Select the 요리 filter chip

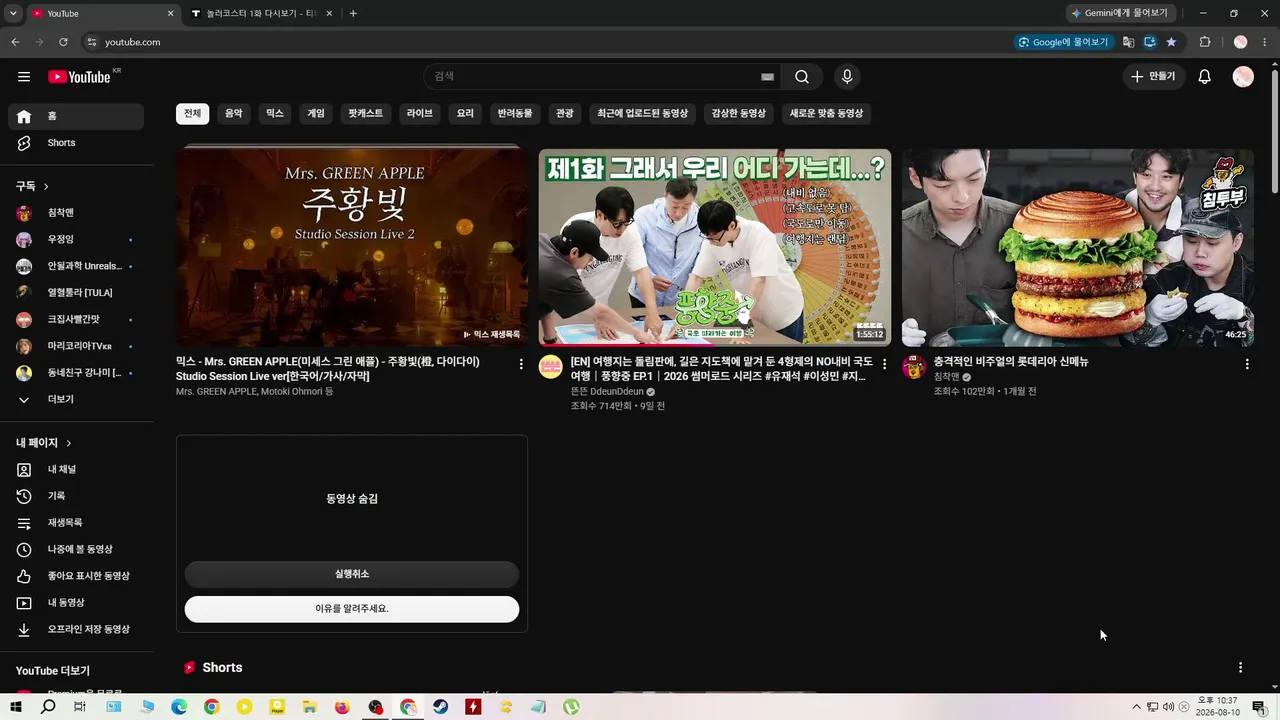[466, 114]
